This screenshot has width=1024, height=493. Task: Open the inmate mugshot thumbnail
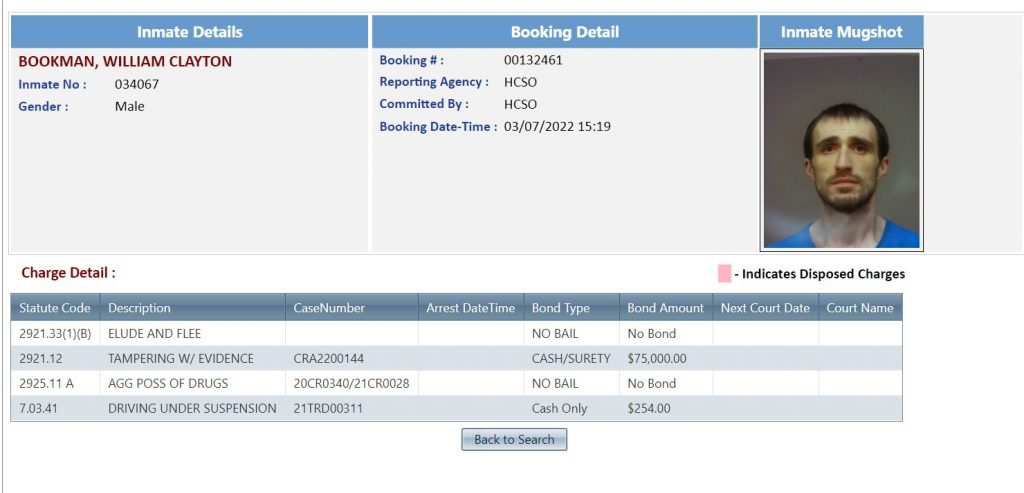842,150
